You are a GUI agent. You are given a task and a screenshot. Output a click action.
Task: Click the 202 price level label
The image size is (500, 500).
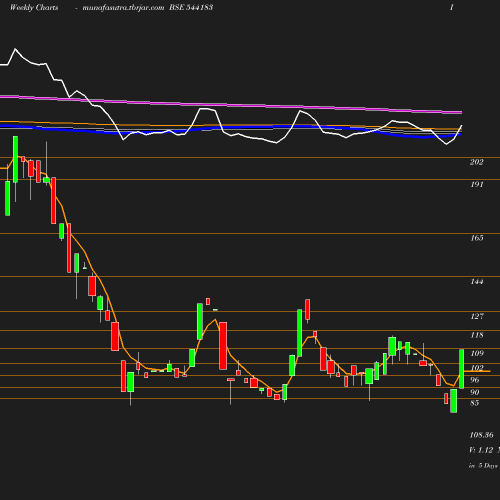coord(476,162)
